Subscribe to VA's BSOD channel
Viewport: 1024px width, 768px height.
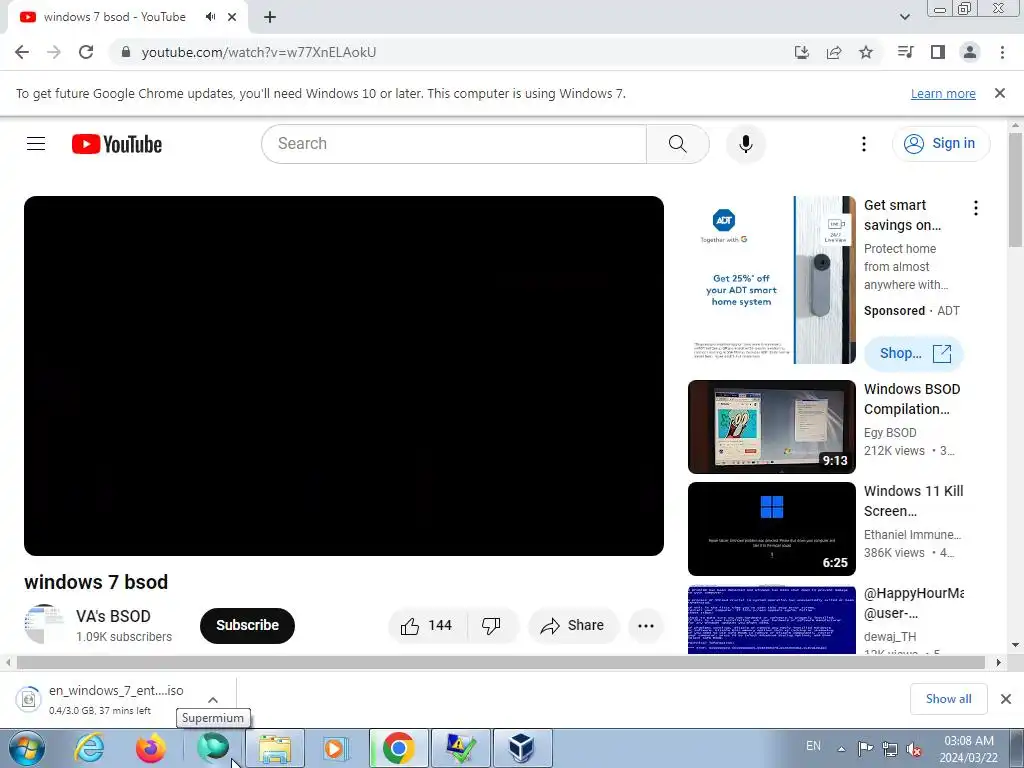(x=248, y=625)
